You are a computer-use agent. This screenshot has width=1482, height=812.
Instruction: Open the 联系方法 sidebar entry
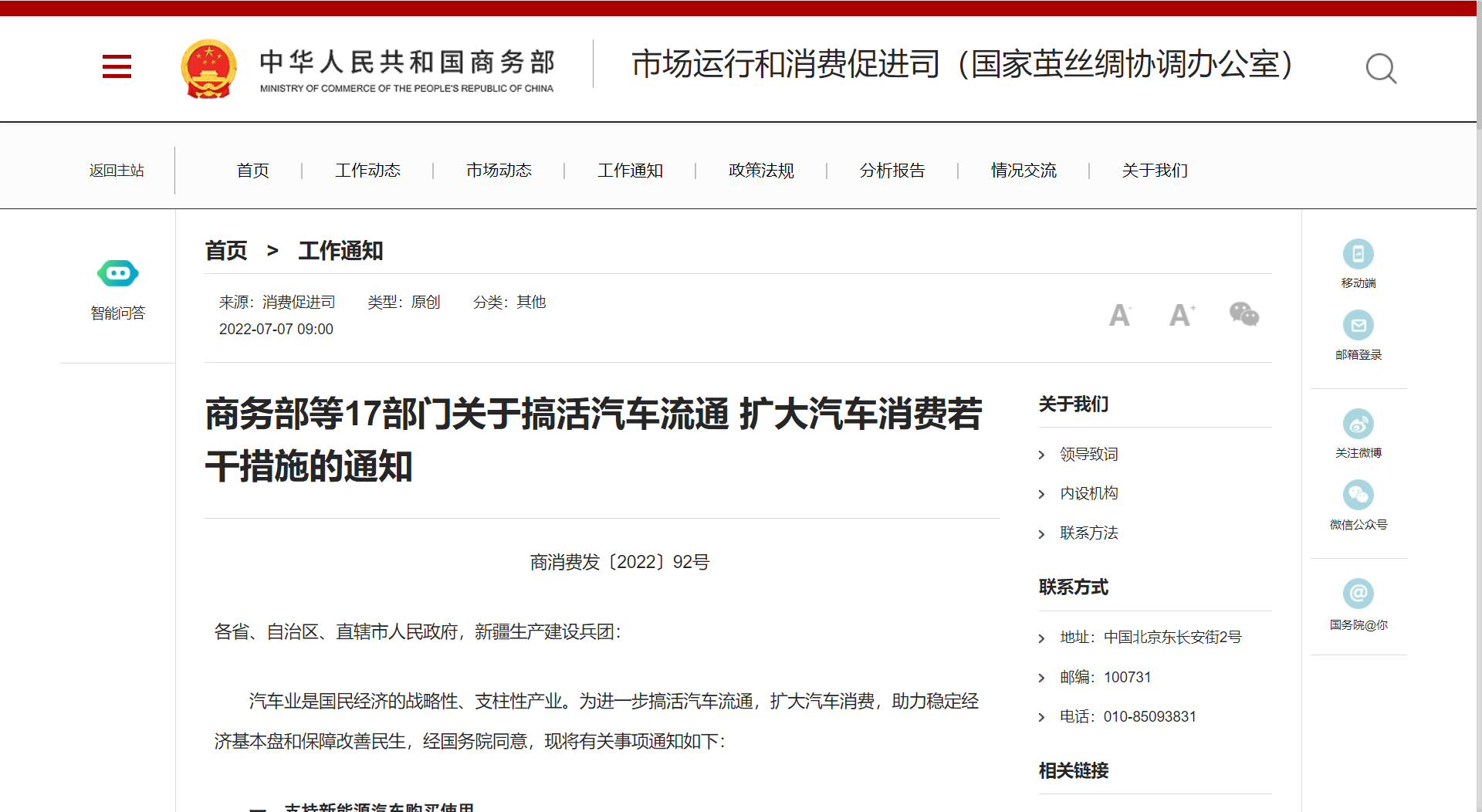[1088, 533]
